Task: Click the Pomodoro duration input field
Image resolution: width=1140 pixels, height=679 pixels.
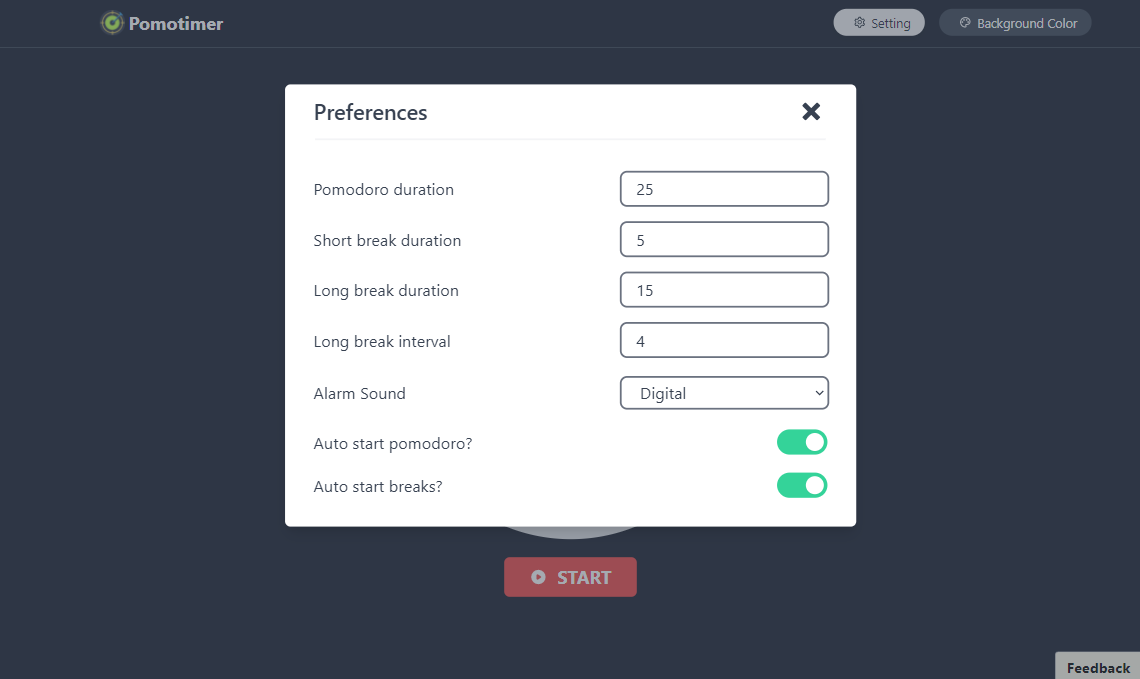Action: 724,189
